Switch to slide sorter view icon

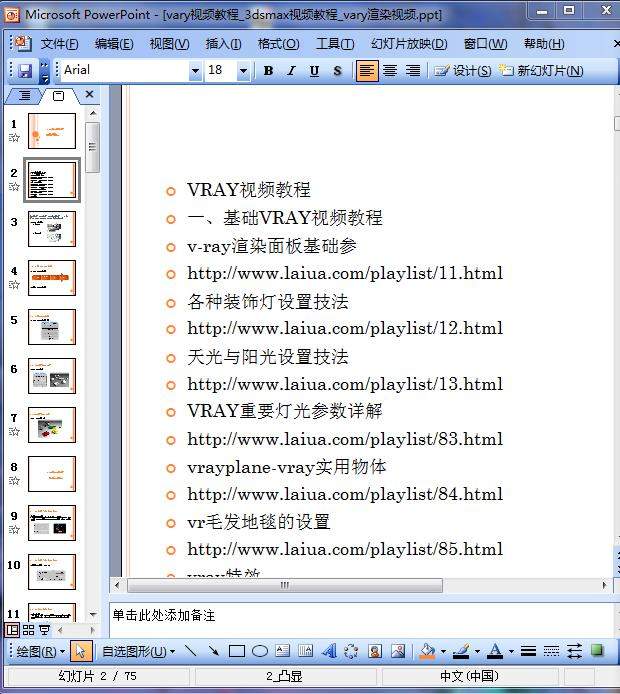click(x=28, y=630)
